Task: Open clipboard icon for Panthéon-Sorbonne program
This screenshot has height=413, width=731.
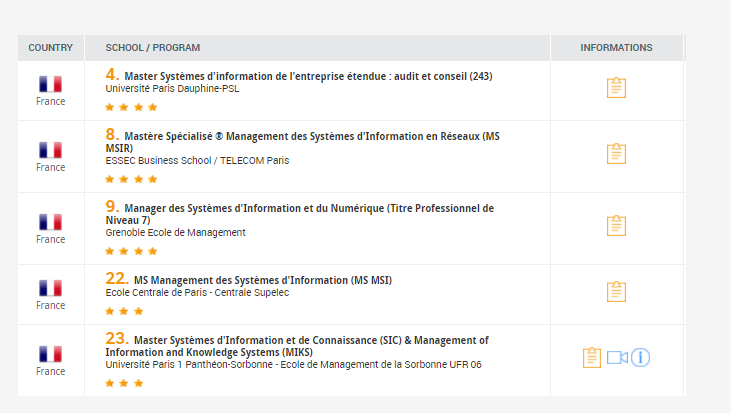Action: [x=592, y=357]
